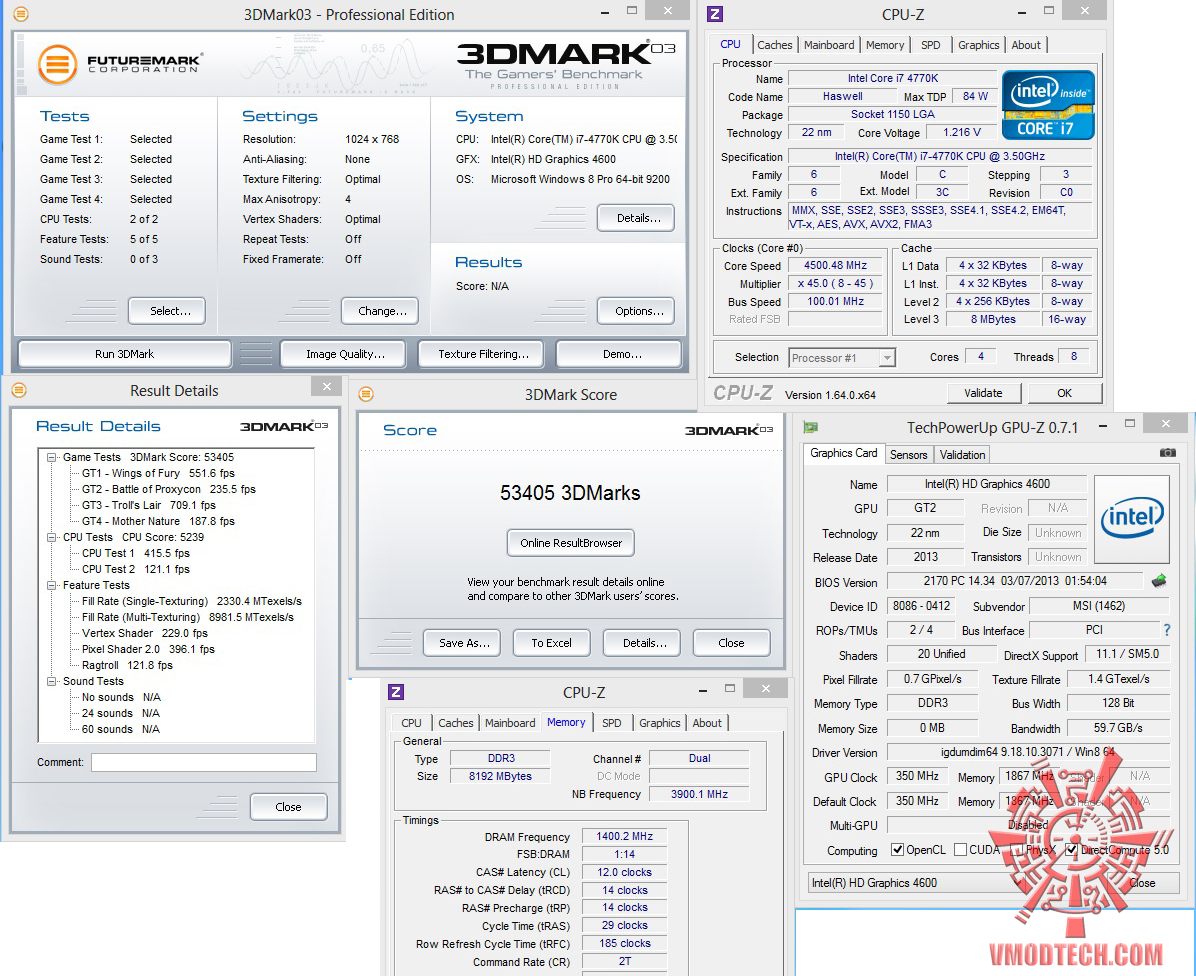Click Save As... in 3DMark Score
This screenshot has width=1196, height=976.
point(464,643)
